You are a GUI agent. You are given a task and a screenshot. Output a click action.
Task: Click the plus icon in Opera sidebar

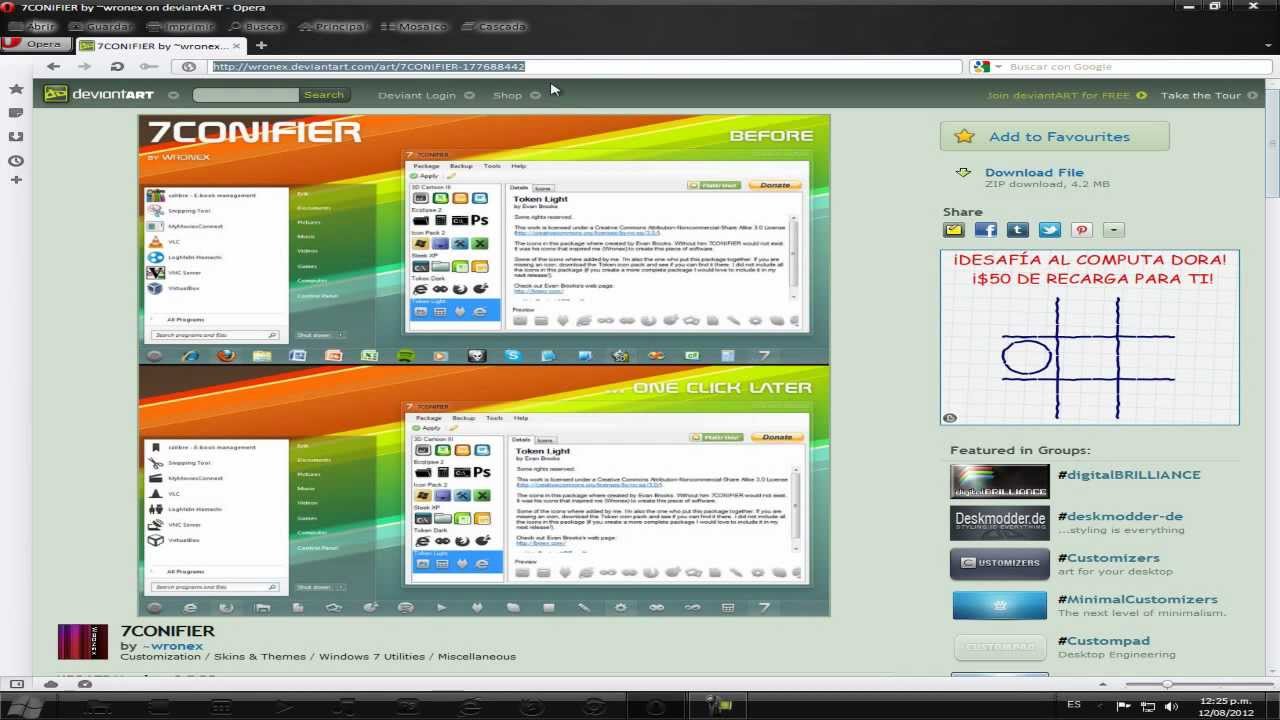[16, 180]
